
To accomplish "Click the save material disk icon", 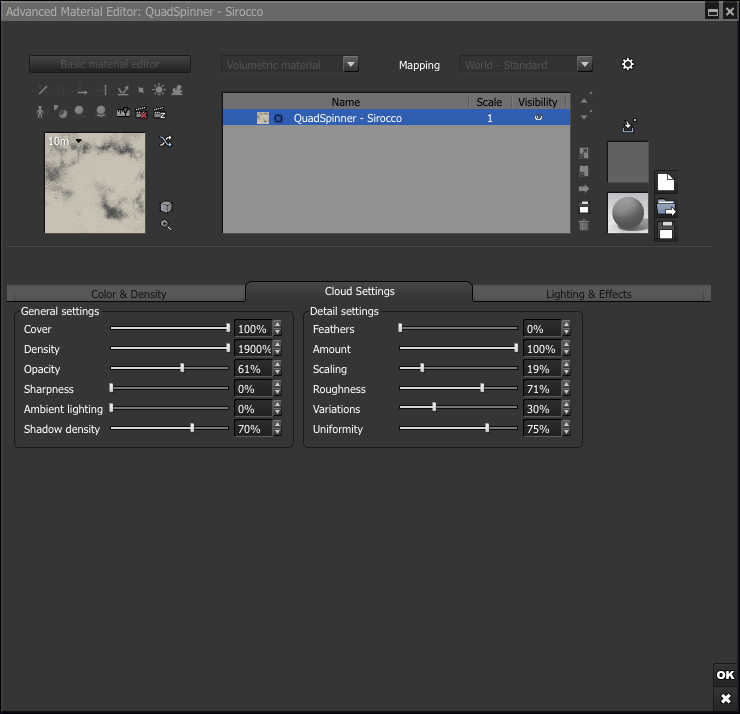I will [x=666, y=230].
